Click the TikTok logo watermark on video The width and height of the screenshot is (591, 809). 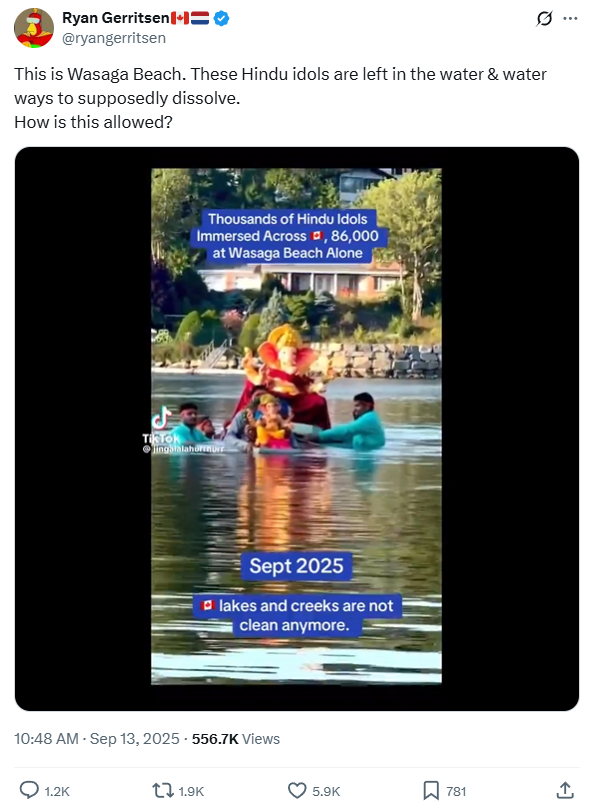pyautogui.click(x=162, y=424)
